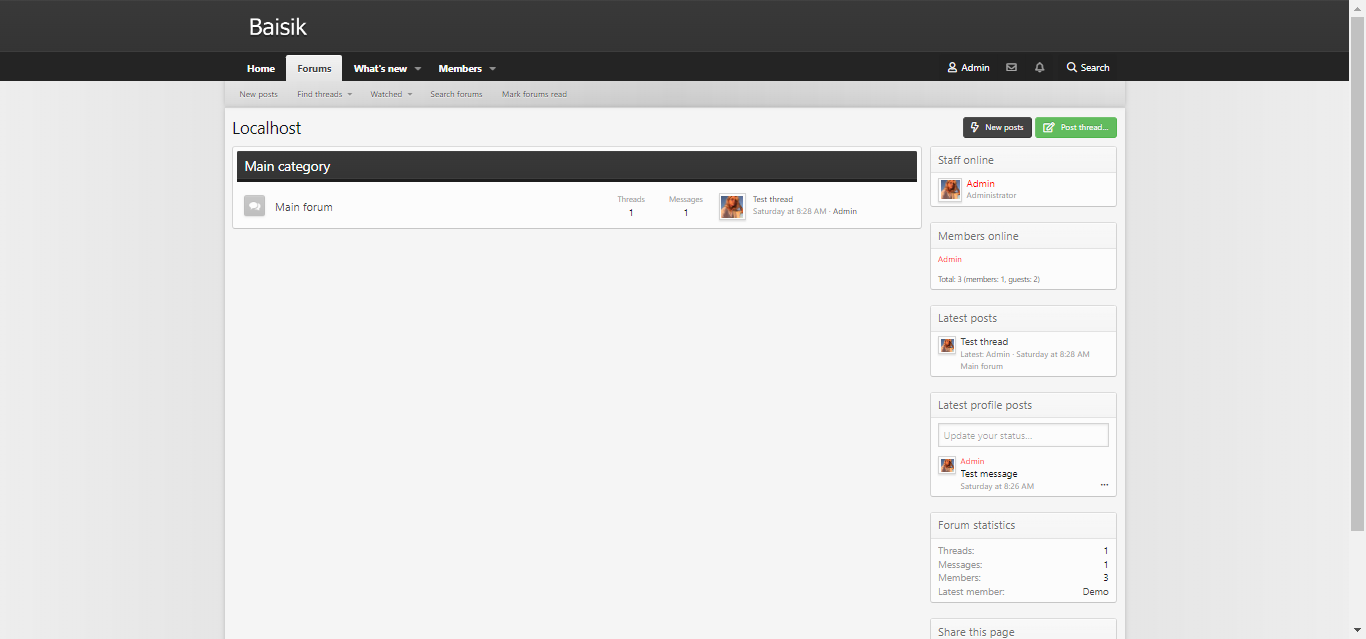Image resolution: width=1366 pixels, height=639 pixels.
Task: Open the Find threads dropdown
Action: point(324,94)
